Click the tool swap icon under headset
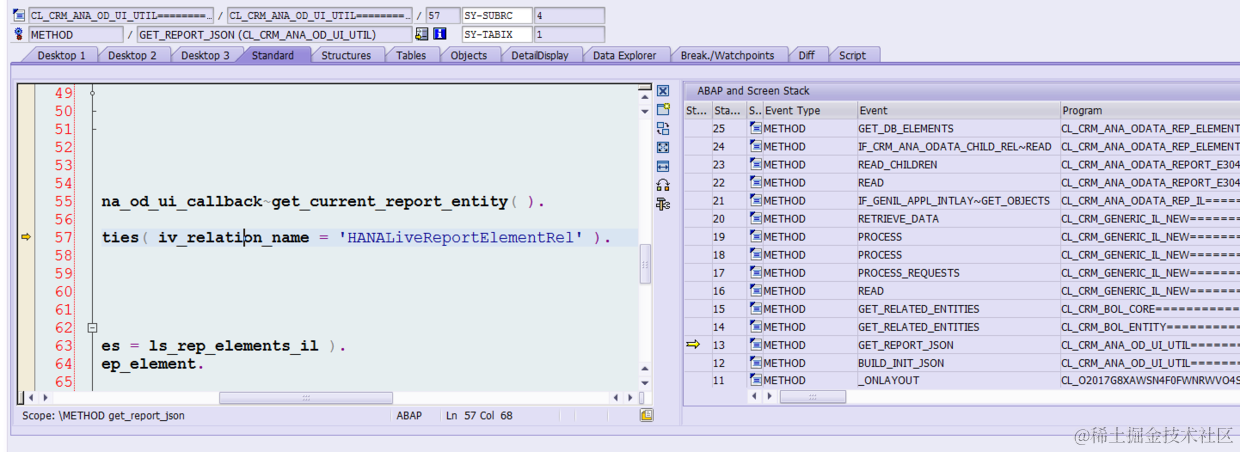1240x452 pixels. 662,204
